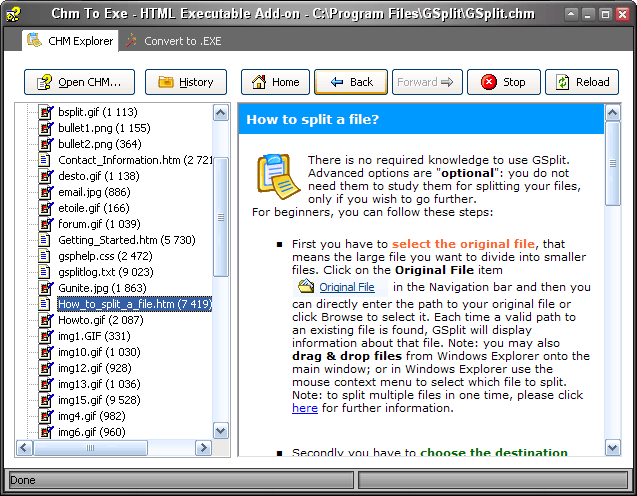The width and height of the screenshot is (637, 496).
Task: Click the bsplit.gif image file icon
Action: [x=46, y=112]
